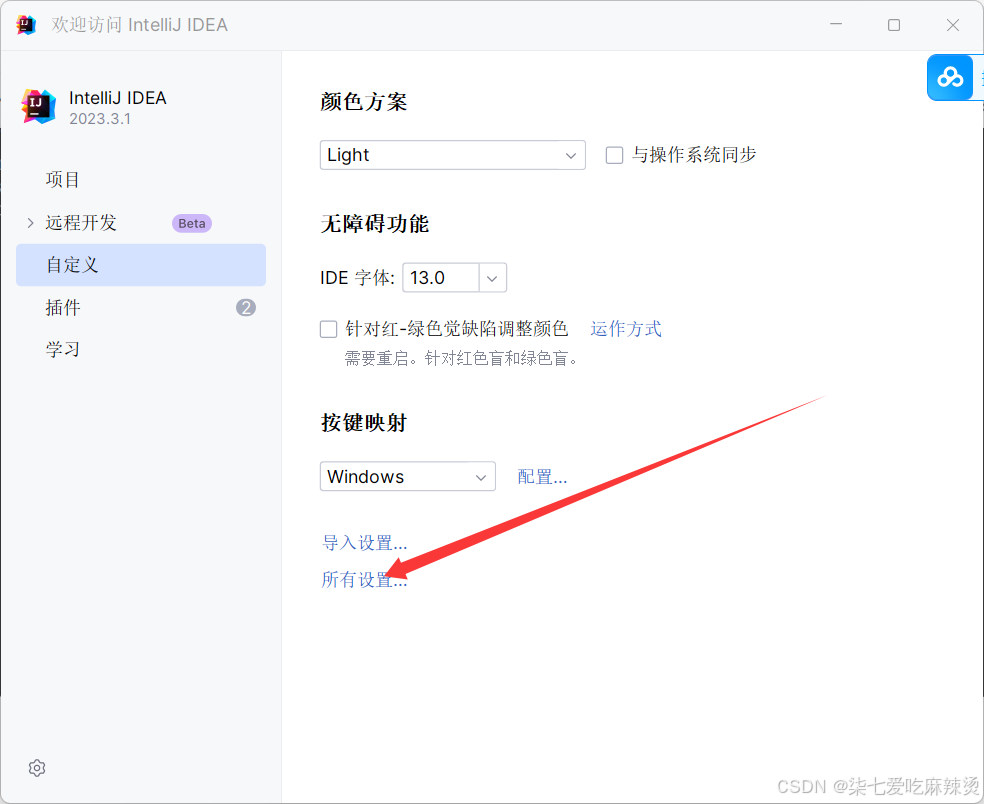
Task: Click the plugin update badge showing 2
Action: point(246,308)
